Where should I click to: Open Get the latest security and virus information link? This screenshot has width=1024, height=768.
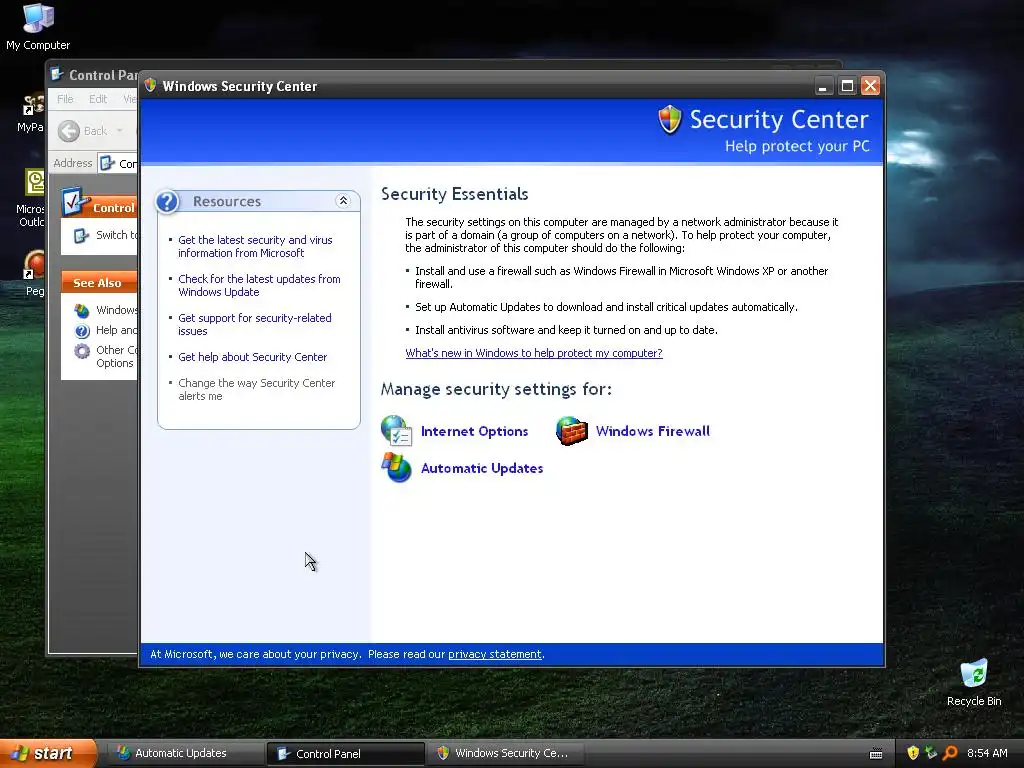(255, 246)
